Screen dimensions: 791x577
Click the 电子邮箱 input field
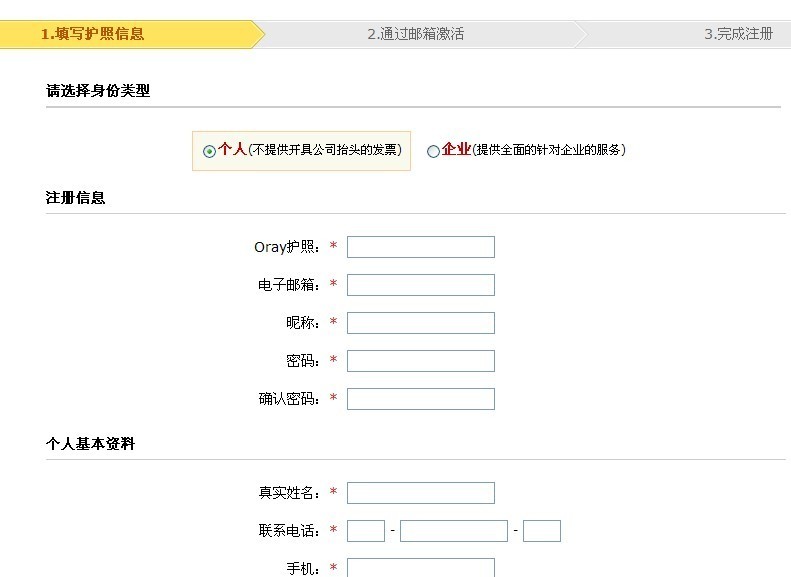pos(421,285)
